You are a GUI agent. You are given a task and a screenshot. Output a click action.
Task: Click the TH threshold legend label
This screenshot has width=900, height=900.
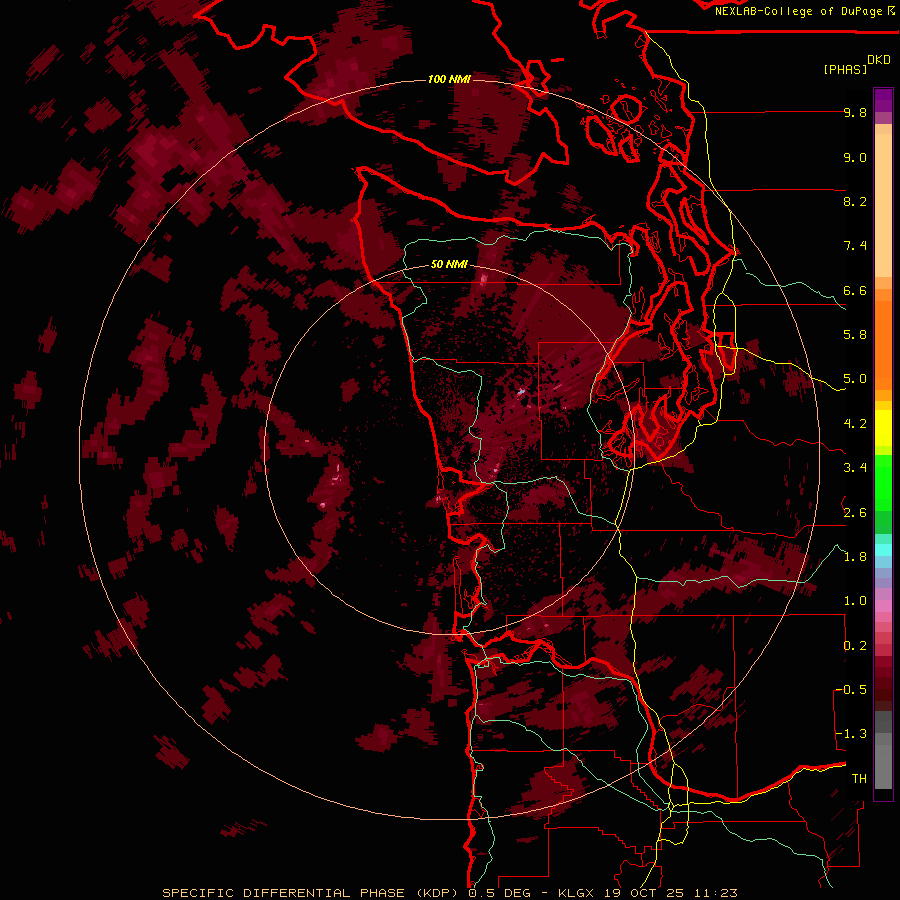coord(859,778)
